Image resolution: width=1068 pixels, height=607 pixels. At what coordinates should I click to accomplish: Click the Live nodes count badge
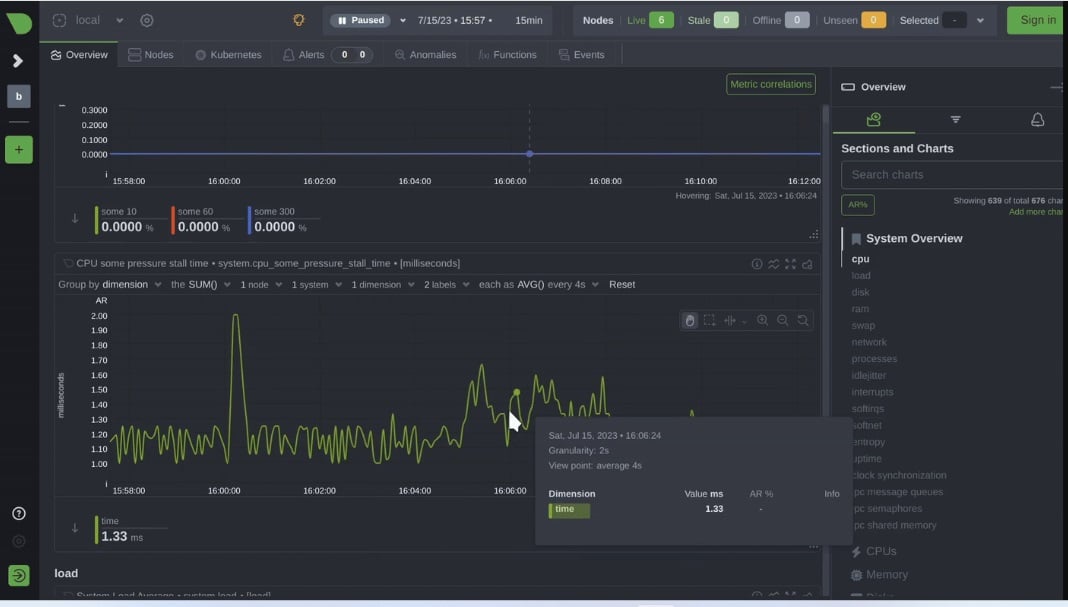[661, 20]
